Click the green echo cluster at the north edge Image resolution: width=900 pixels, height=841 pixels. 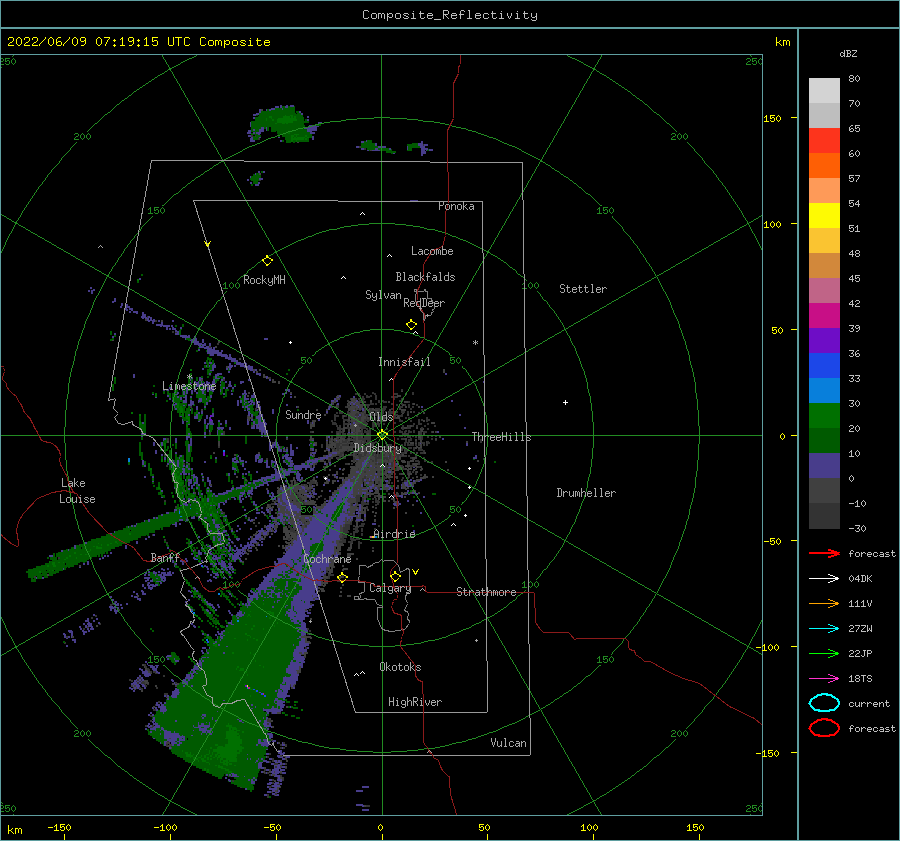point(281,123)
